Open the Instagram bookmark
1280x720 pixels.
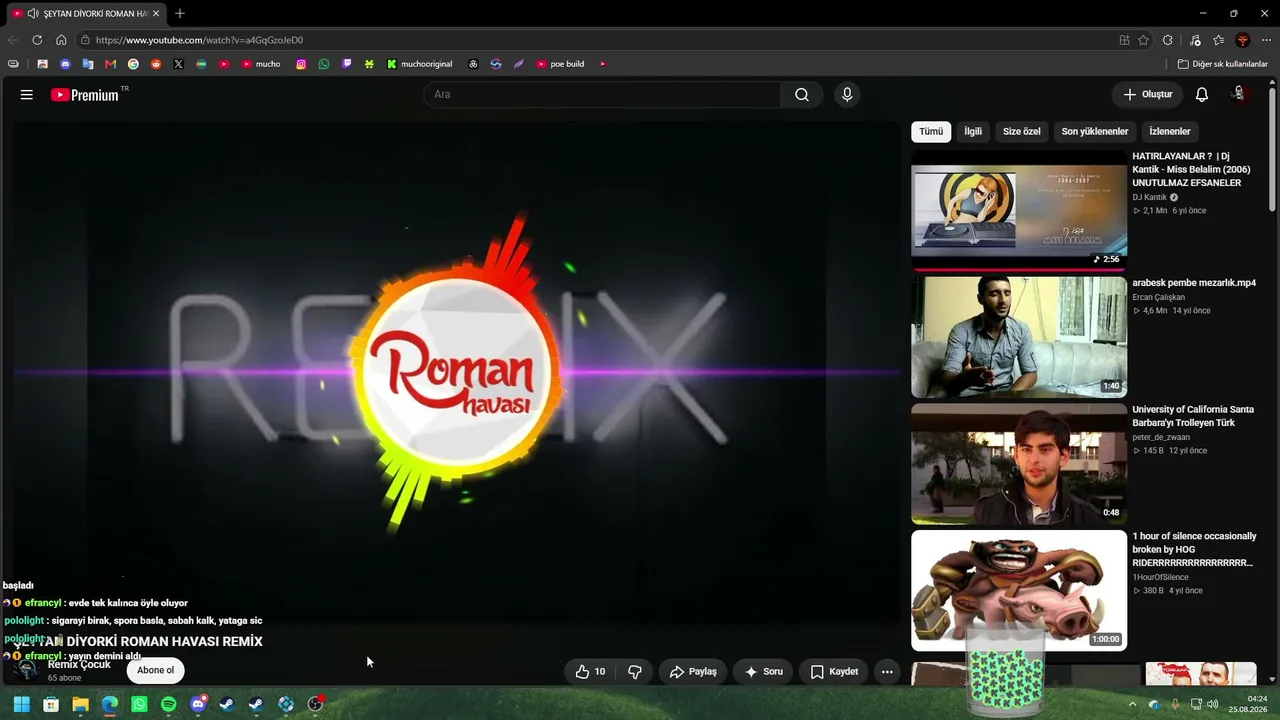point(301,64)
